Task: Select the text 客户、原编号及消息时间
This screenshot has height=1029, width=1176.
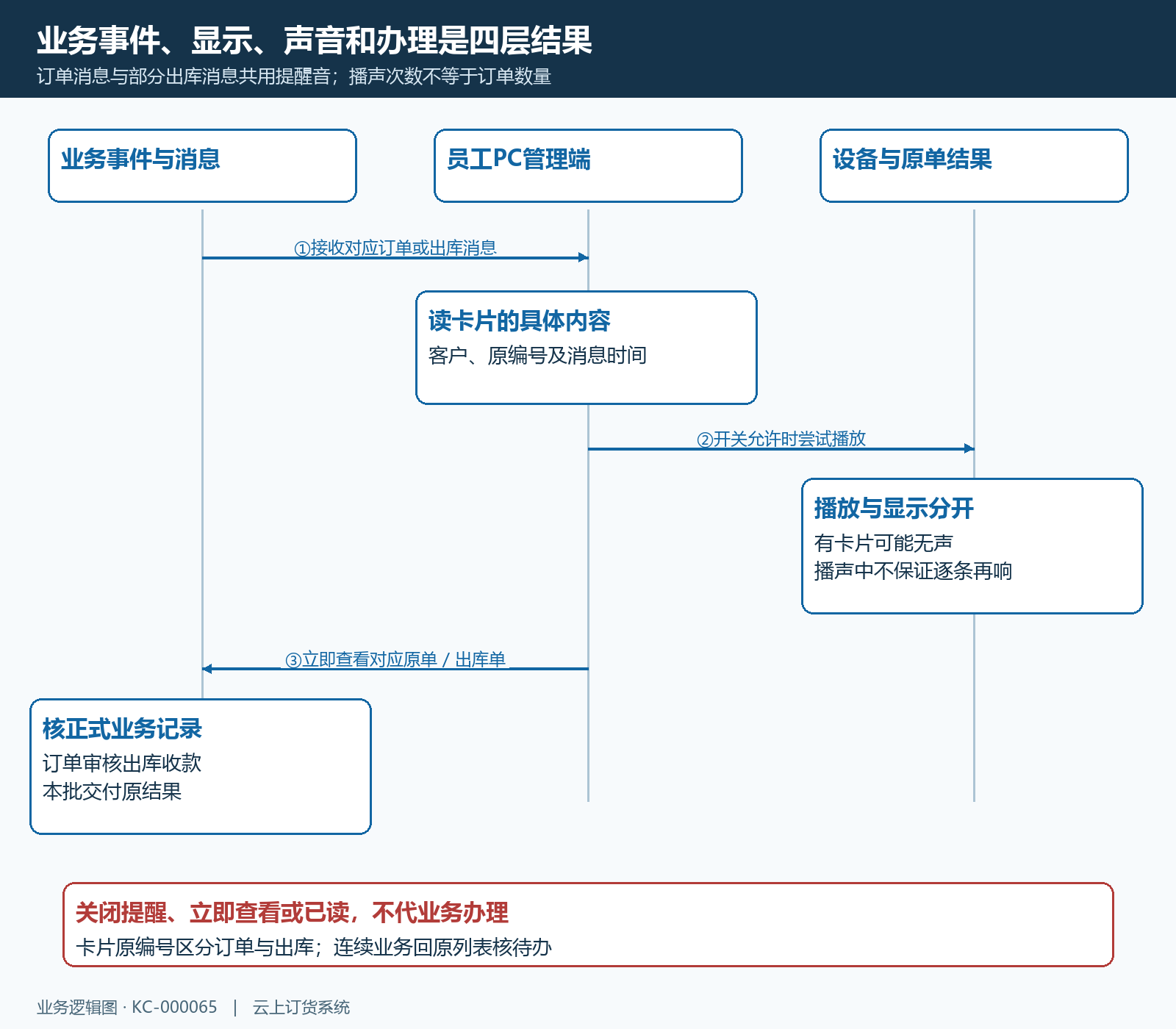Action: pyautogui.click(x=537, y=356)
